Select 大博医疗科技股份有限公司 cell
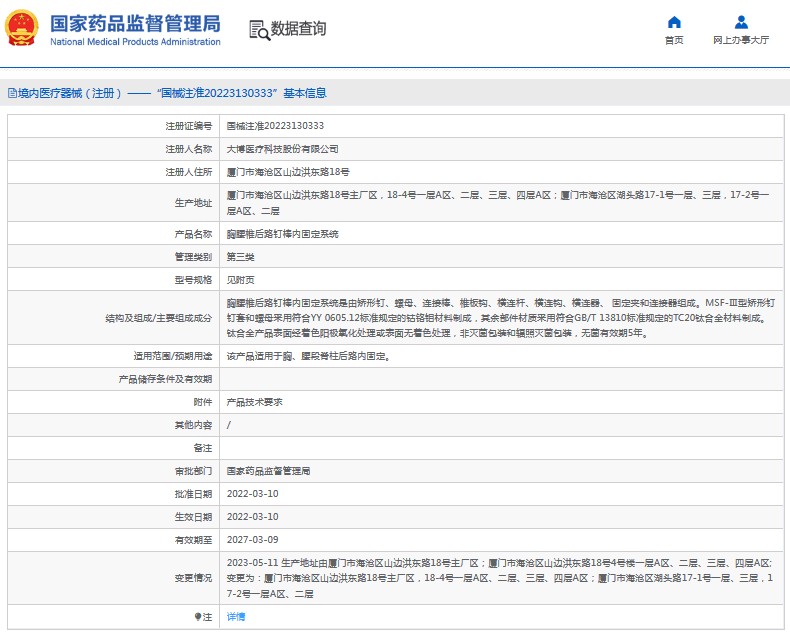 [x=282, y=149]
